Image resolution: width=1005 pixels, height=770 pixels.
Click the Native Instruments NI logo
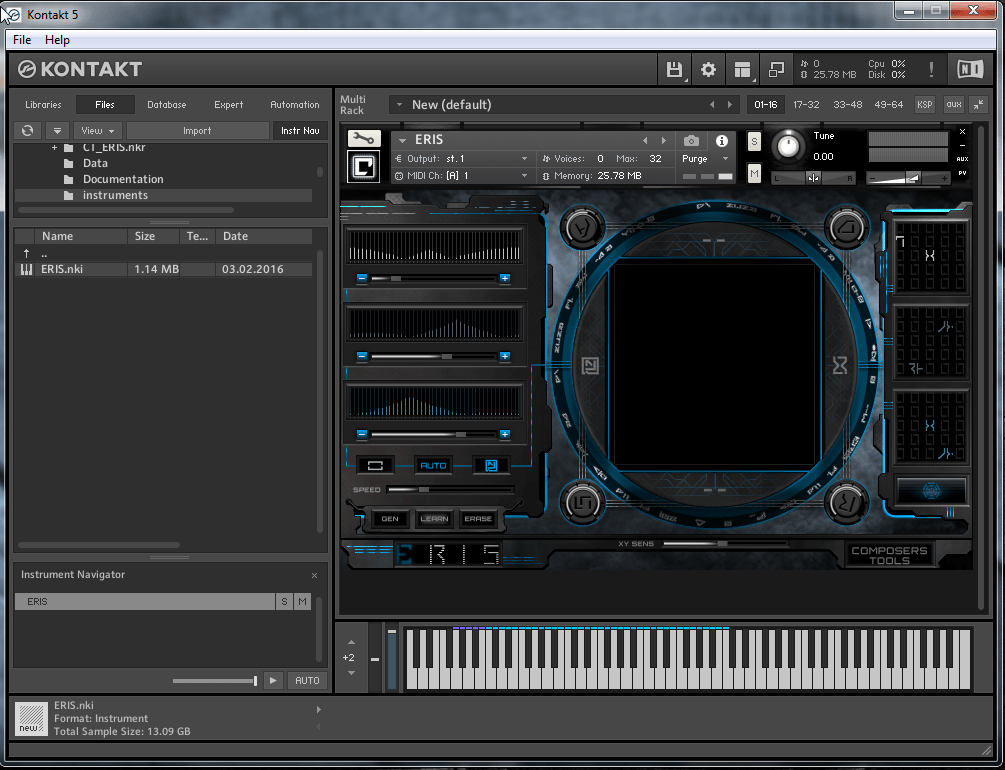click(970, 69)
